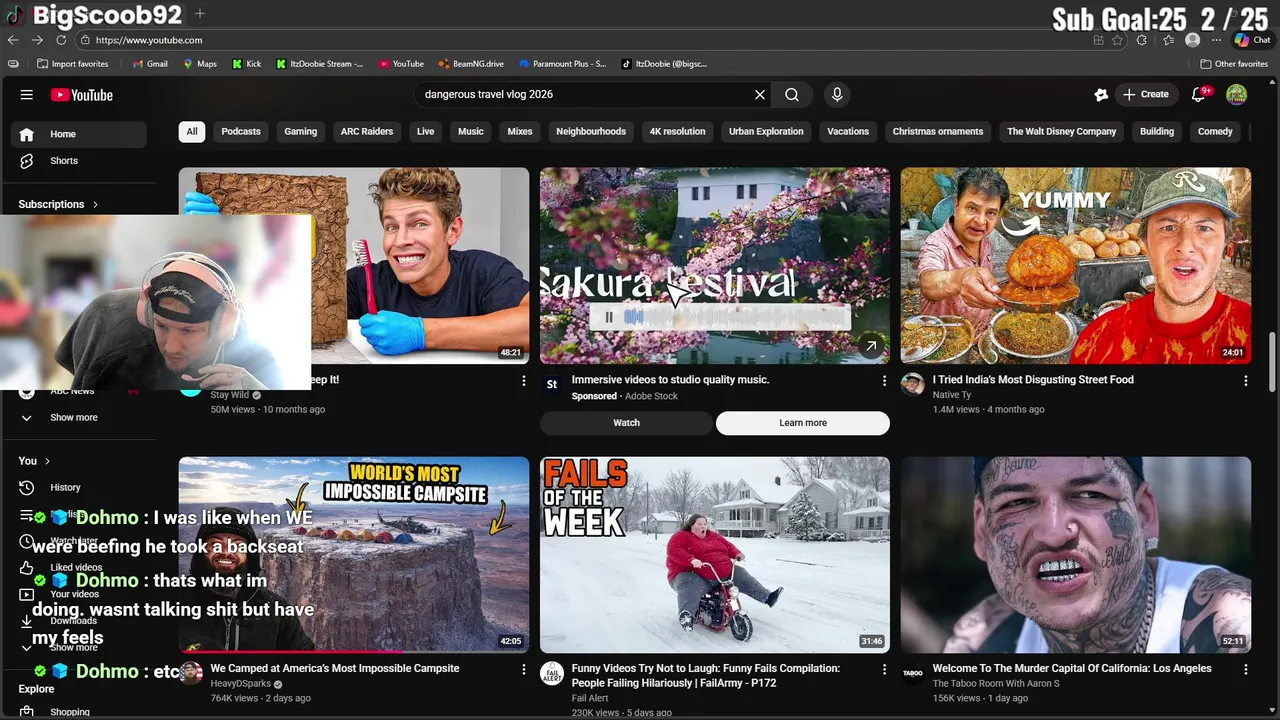
Task: Expand the You section
Action: click(x=34, y=461)
